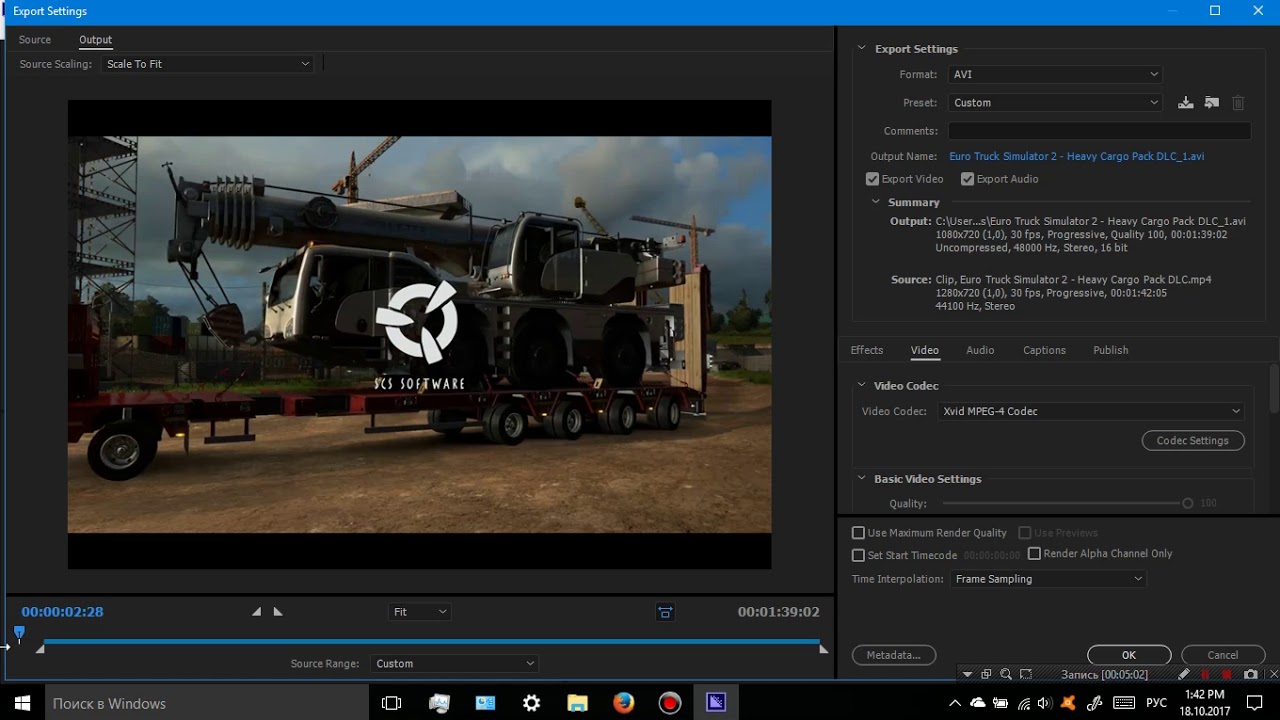Screen dimensions: 1280x720
Task: Uncheck the Export Audio checkbox
Action: [968, 179]
